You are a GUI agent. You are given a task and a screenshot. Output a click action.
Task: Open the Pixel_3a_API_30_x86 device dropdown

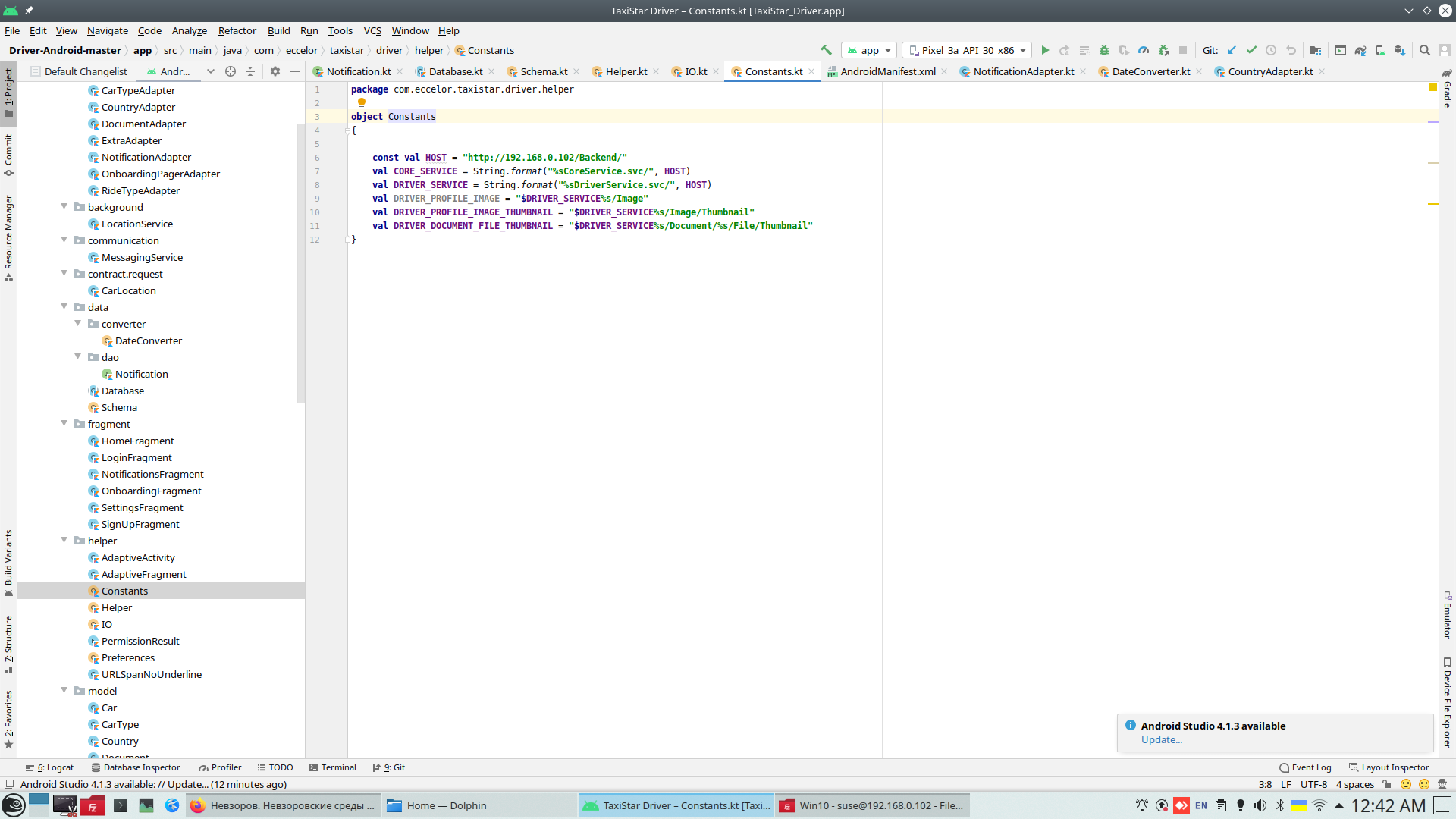968,50
